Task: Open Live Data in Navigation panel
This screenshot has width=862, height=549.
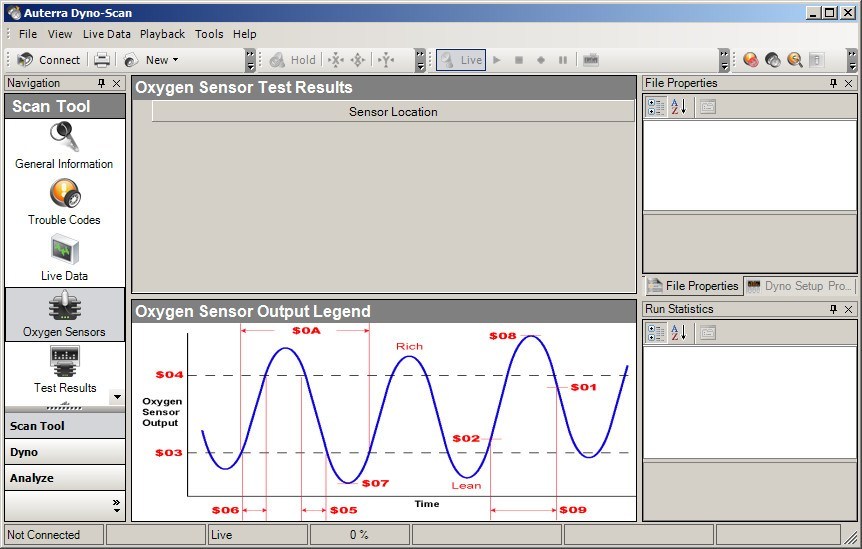Action: click(64, 258)
